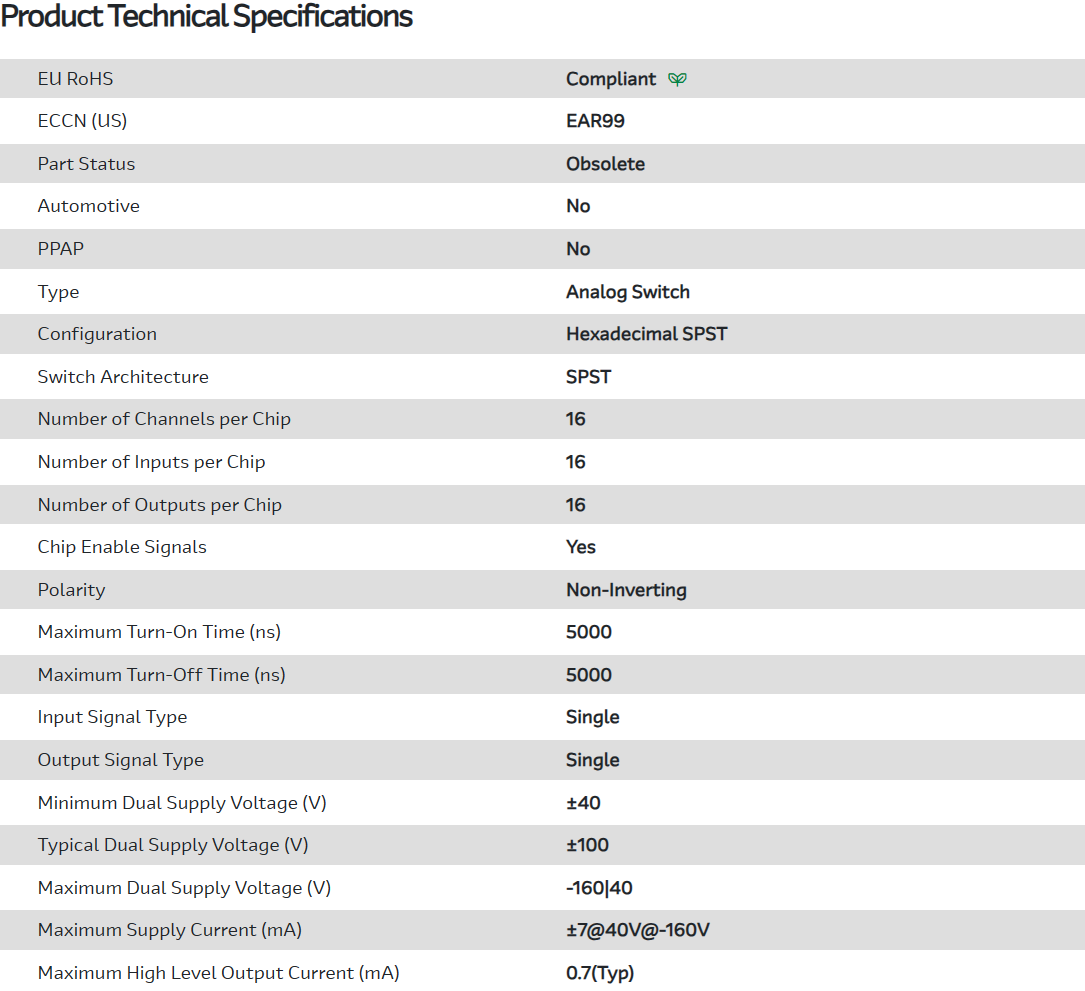Image resolution: width=1085 pixels, height=991 pixels.
Task: Select the Switch Architecture label
Action: tap(123, 377)
